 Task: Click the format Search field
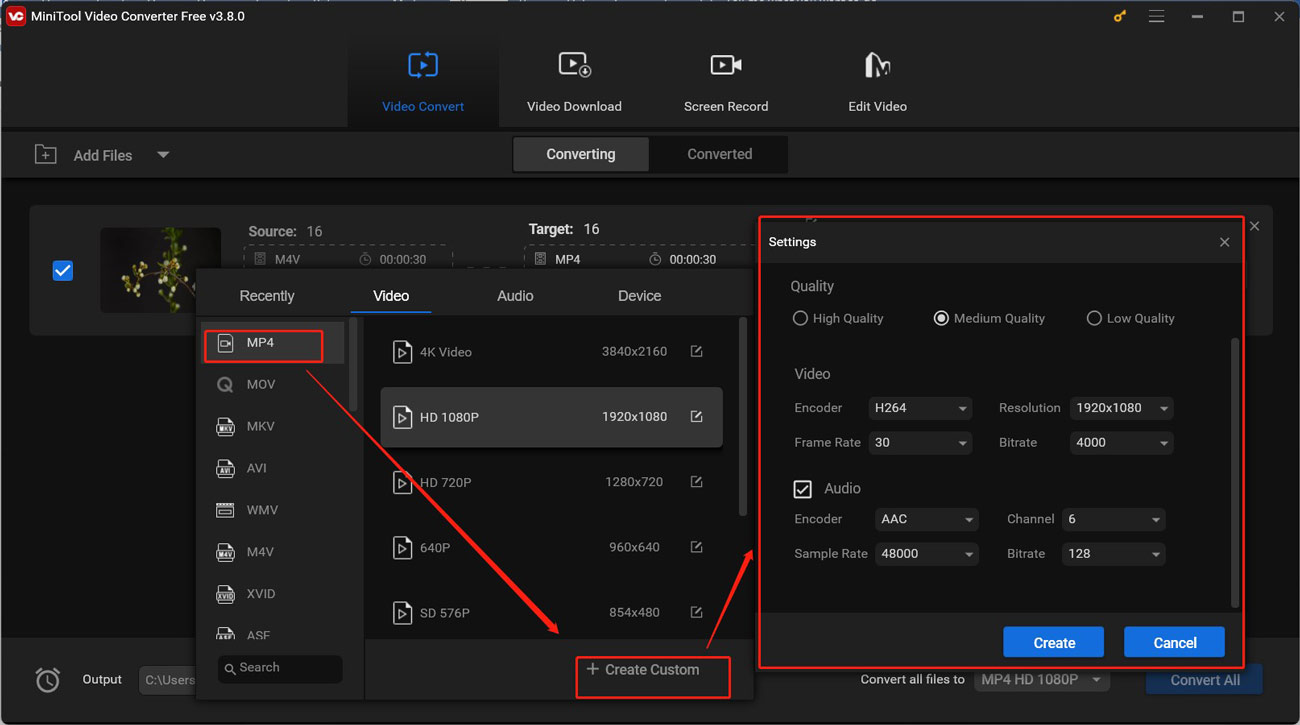pyautogui.click(x=280, y=668)
